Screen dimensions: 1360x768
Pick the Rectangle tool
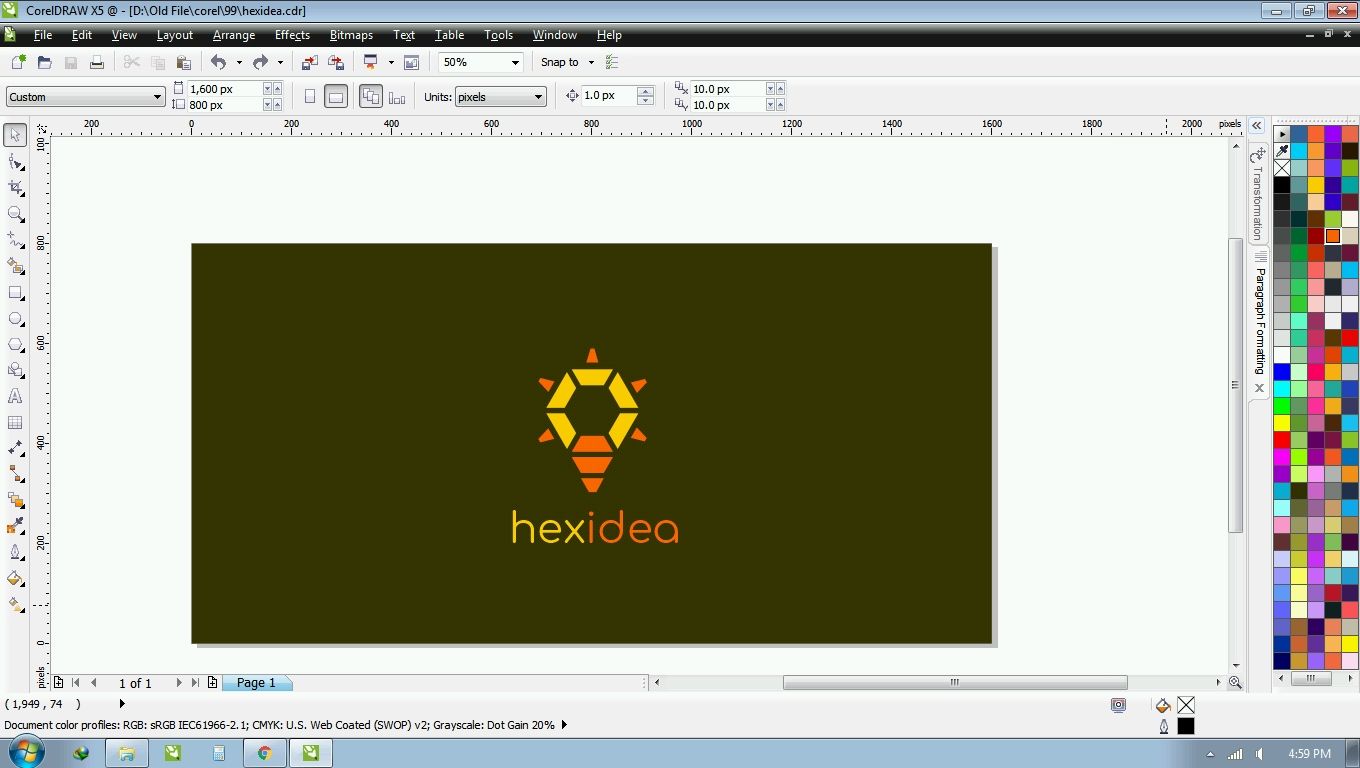pos(15,293)
